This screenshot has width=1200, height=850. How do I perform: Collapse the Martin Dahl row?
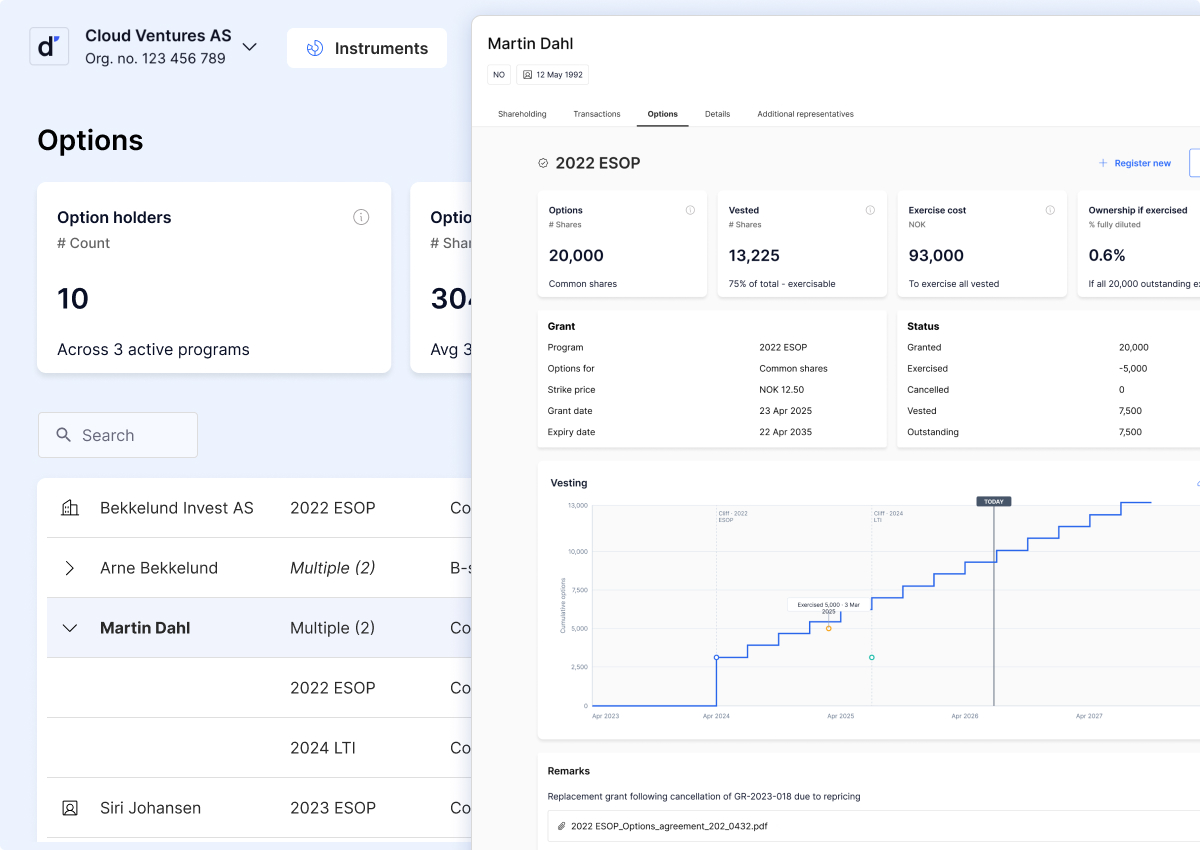70,628
